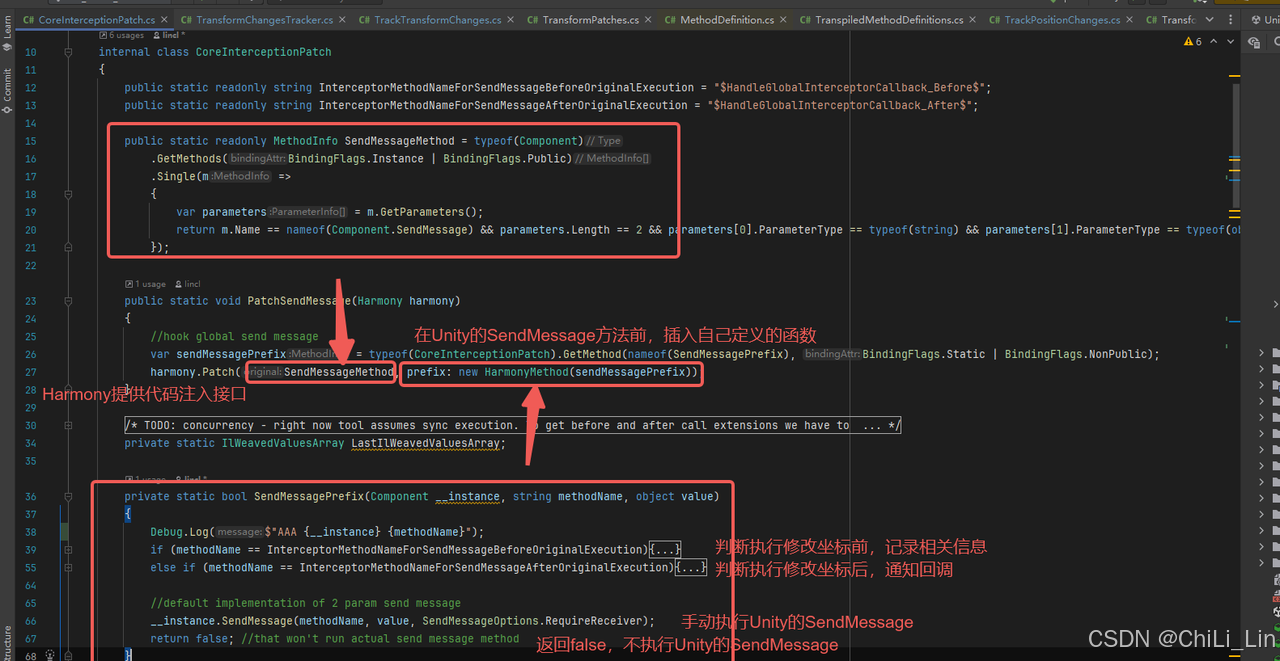
Task: Expand folded block after Before execution check
Action: click(x=666, y=549)
